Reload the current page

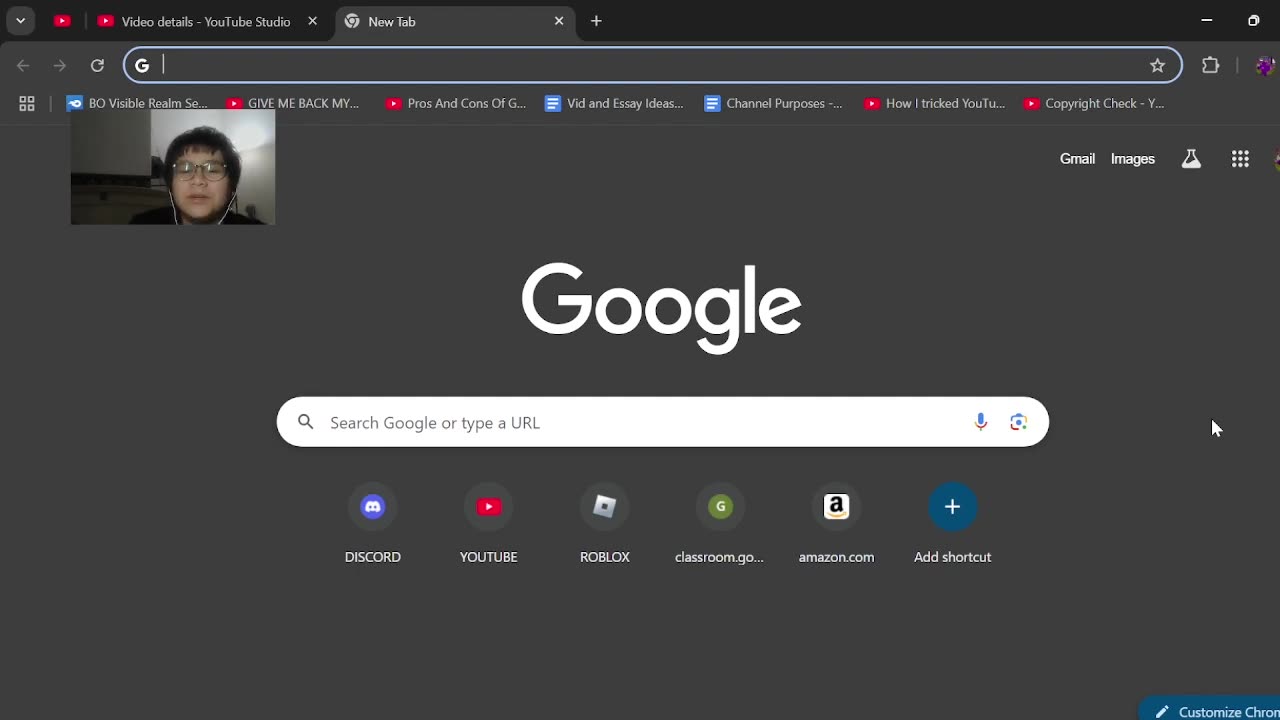pos(97,66)
